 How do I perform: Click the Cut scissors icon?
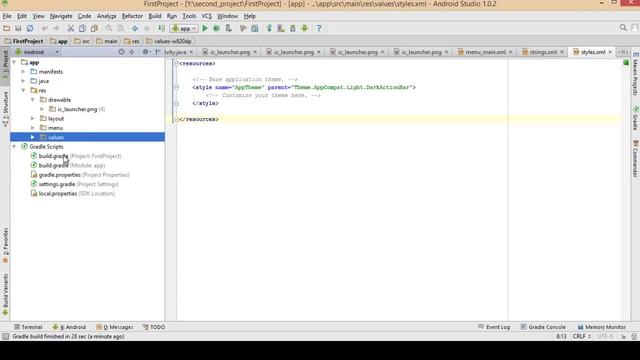71,28
